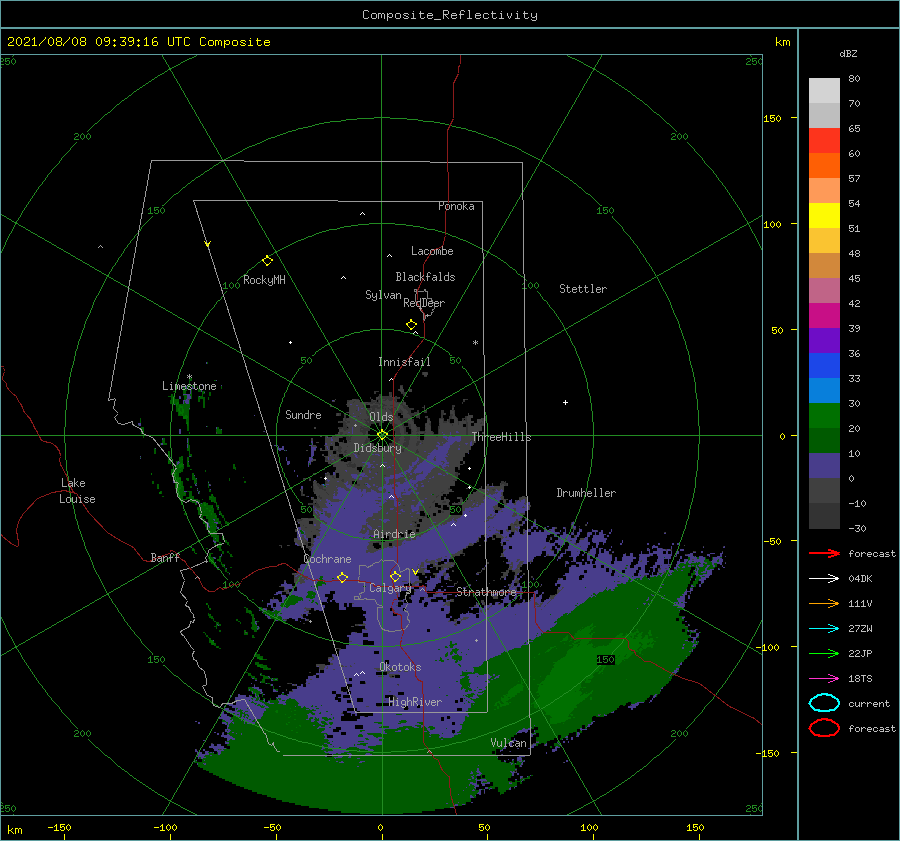Click the Drumheller label
900x841 pixels.
coord(586,493)
